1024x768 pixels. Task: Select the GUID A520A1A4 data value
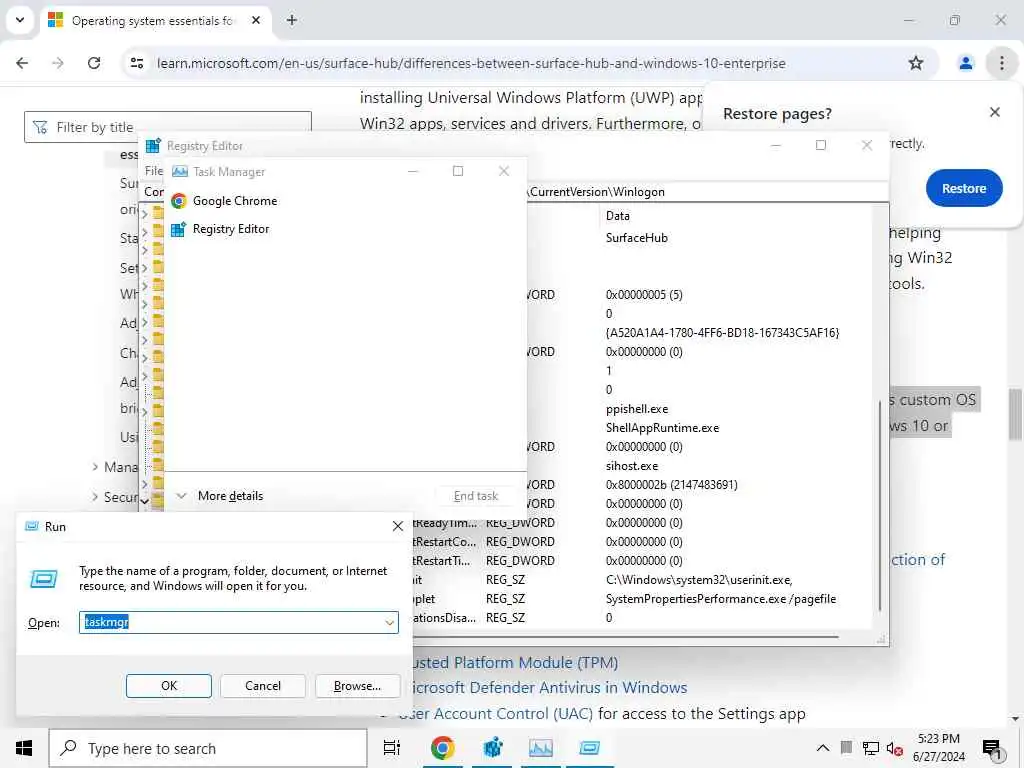[722, 332]
